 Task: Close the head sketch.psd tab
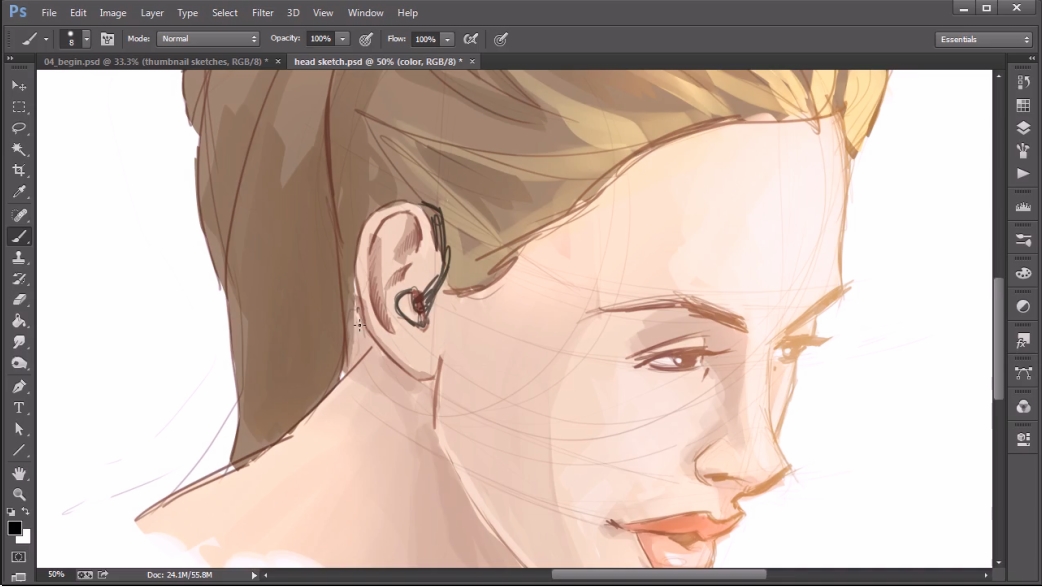point(473,62)
